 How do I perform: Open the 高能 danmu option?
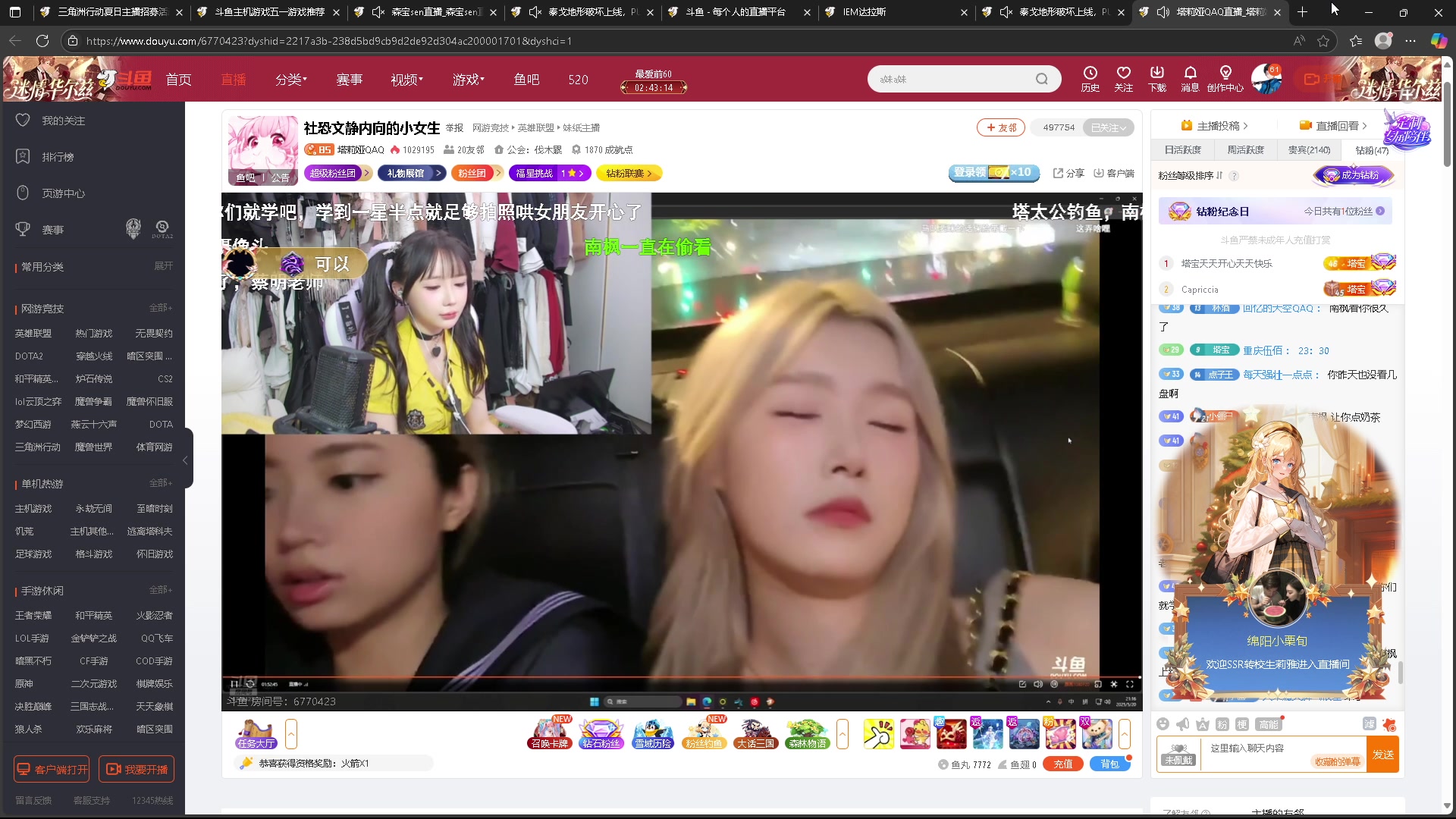click(x=1269, y=724)
